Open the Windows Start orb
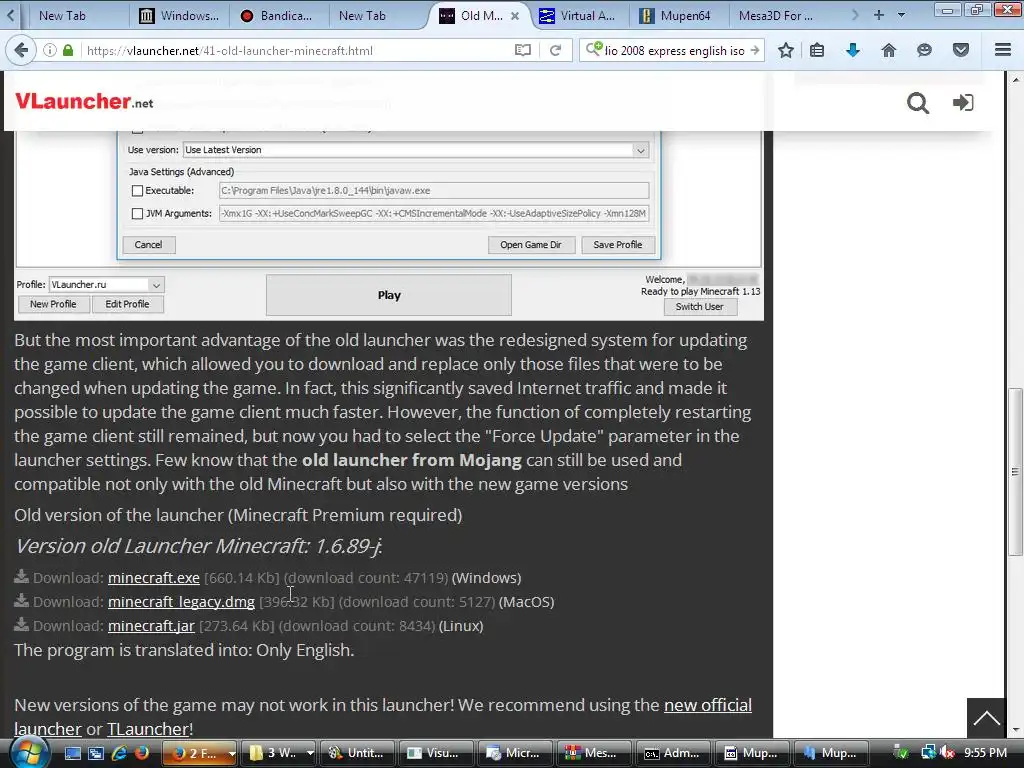Viewport: 1024px width, 768px height. point(29,753)
